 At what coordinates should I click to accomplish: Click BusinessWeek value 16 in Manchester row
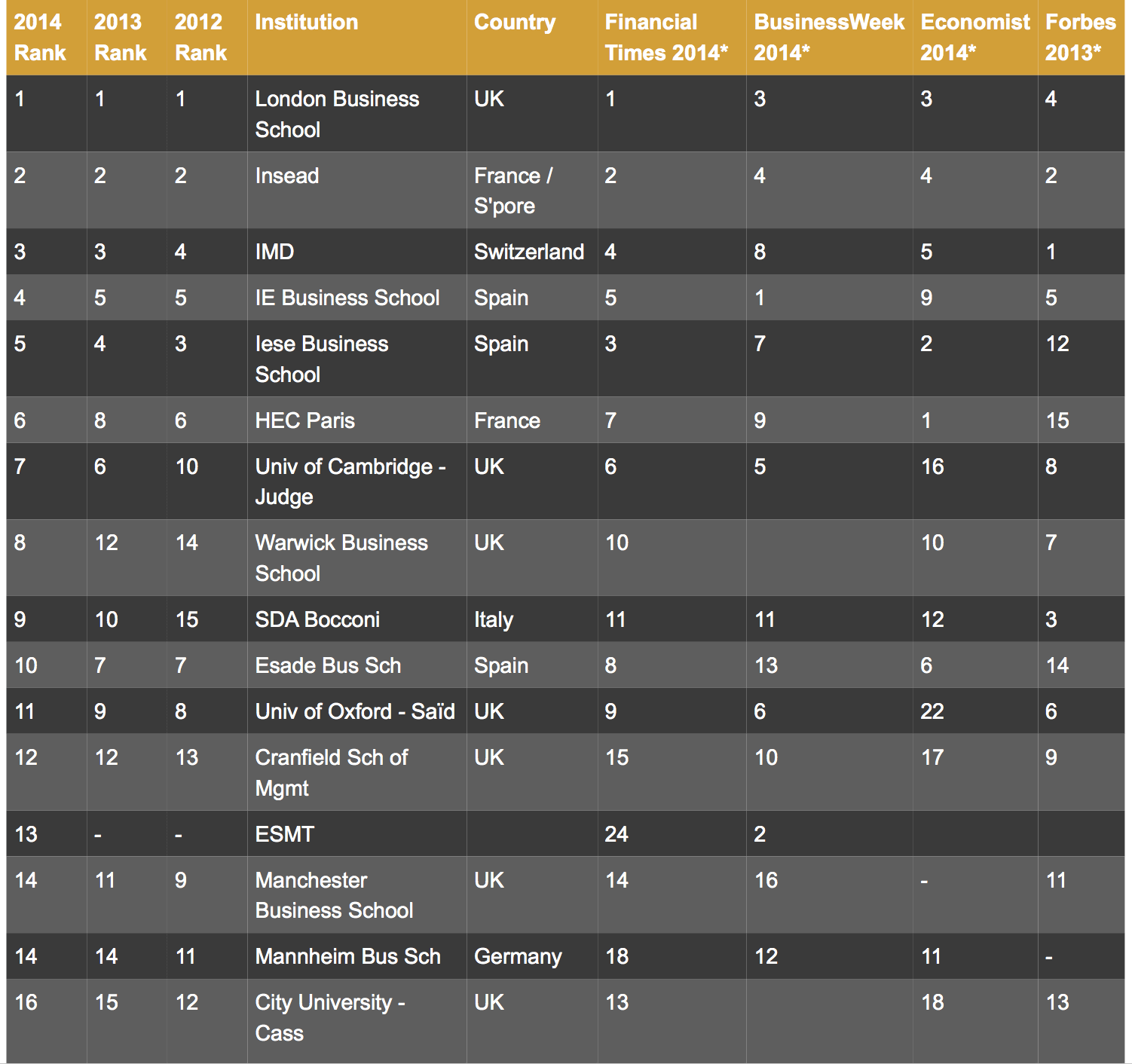click(x=830, y=895)
